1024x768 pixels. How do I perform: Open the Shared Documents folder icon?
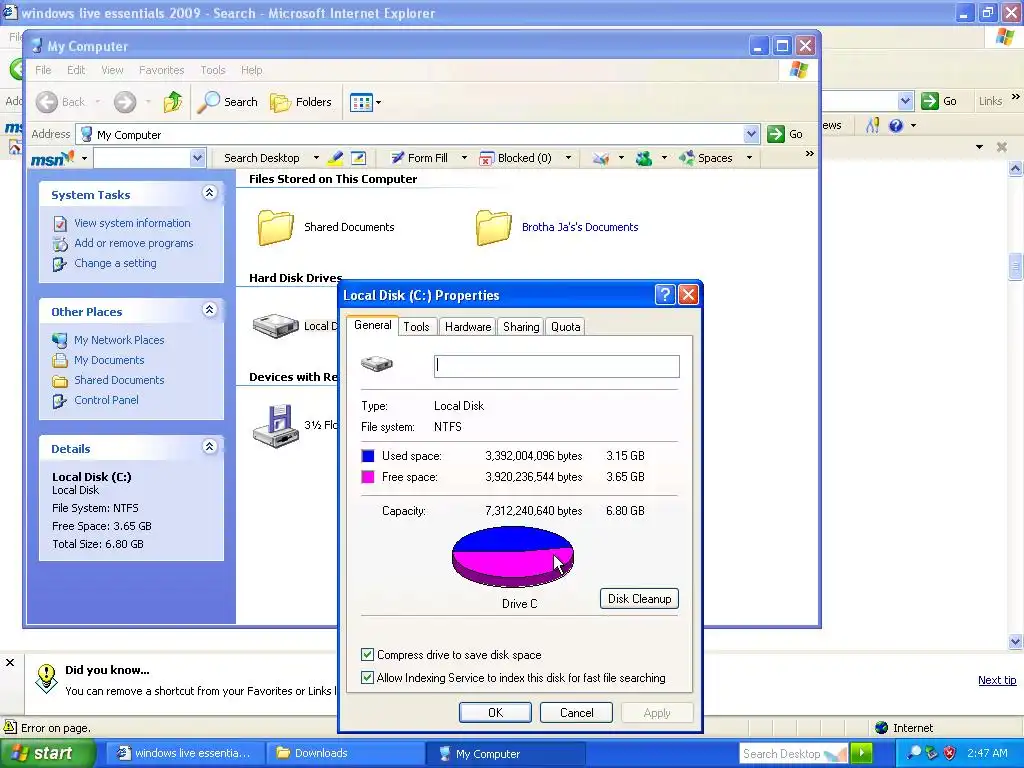click(x=276, y=227)
